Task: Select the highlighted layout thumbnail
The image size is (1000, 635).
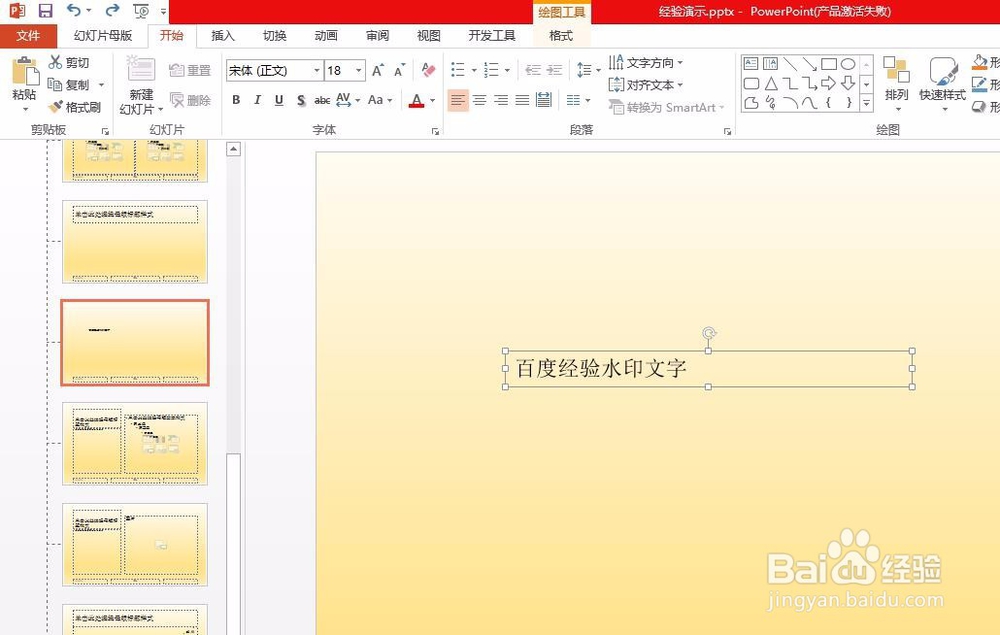Action: [x=135, y=342]
